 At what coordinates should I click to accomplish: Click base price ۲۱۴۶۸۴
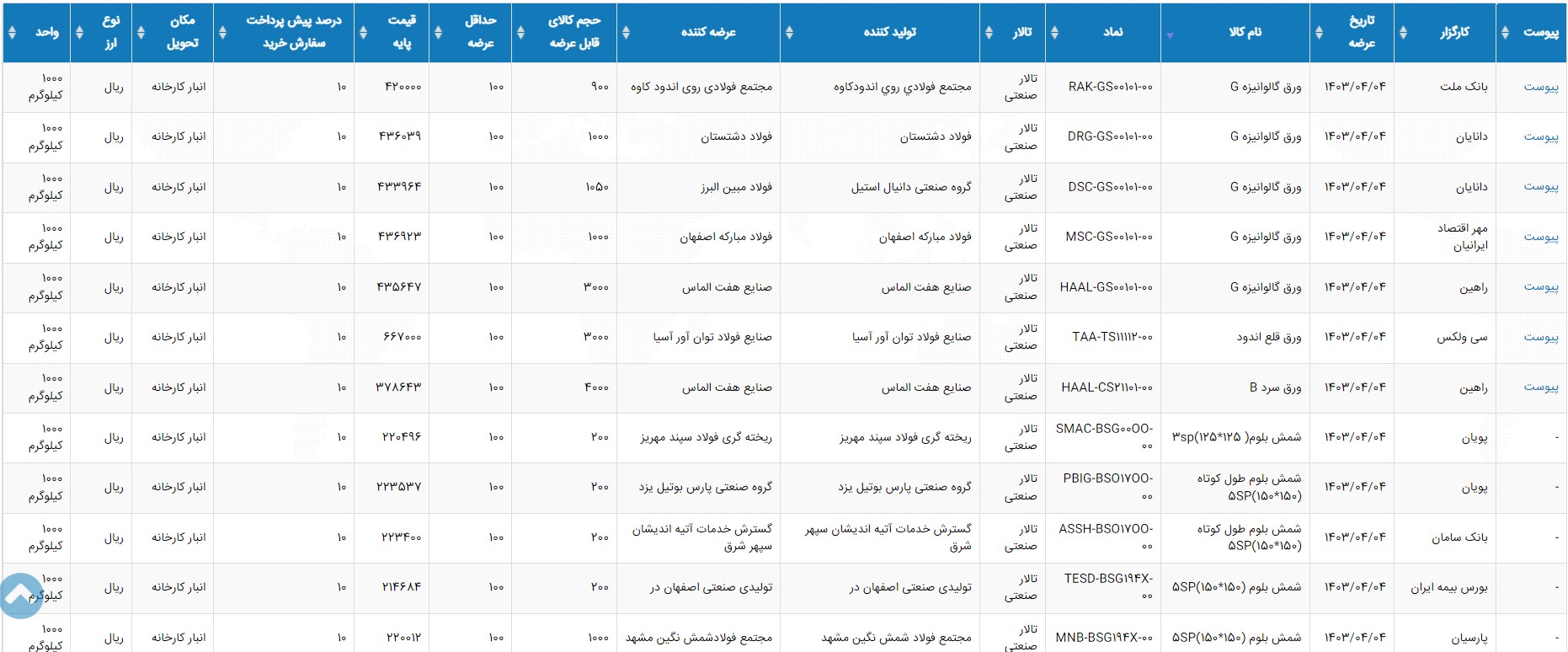tap(402, 587)
